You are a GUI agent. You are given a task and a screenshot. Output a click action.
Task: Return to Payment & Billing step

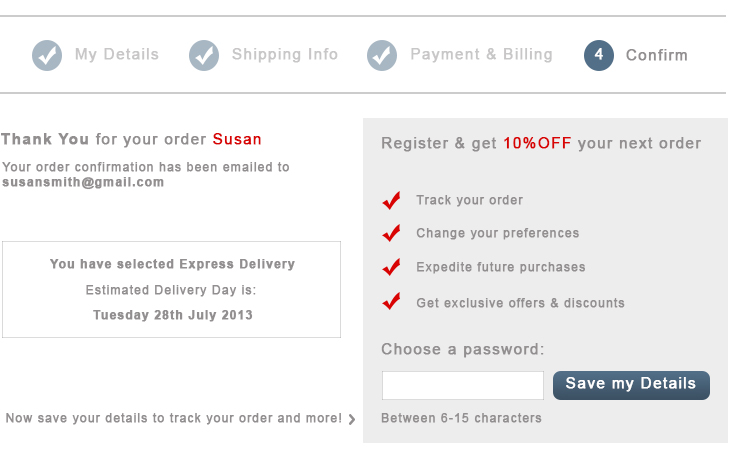(481, 54)
